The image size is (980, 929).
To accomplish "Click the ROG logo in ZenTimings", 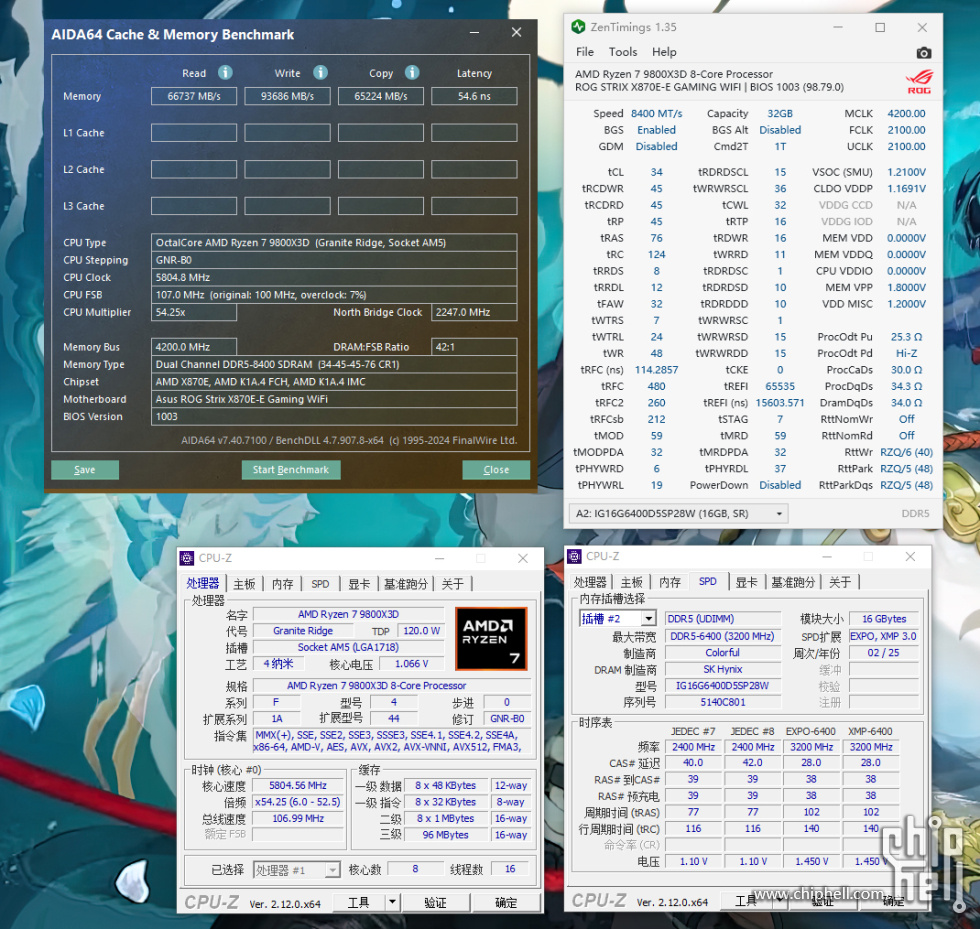I will point(919,81).
